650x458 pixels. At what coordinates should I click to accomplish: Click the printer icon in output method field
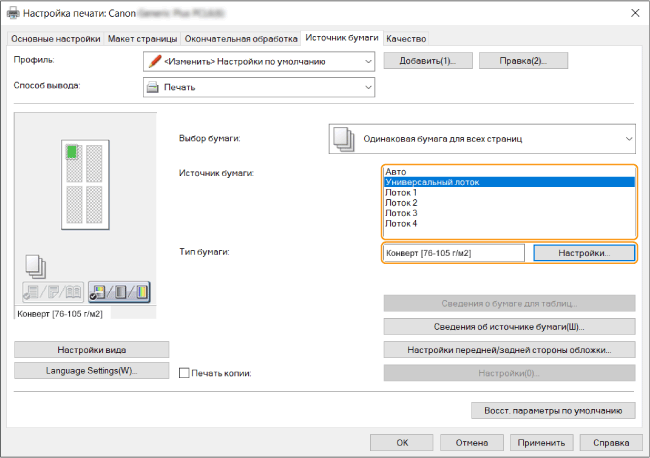(x=154, y=87)
